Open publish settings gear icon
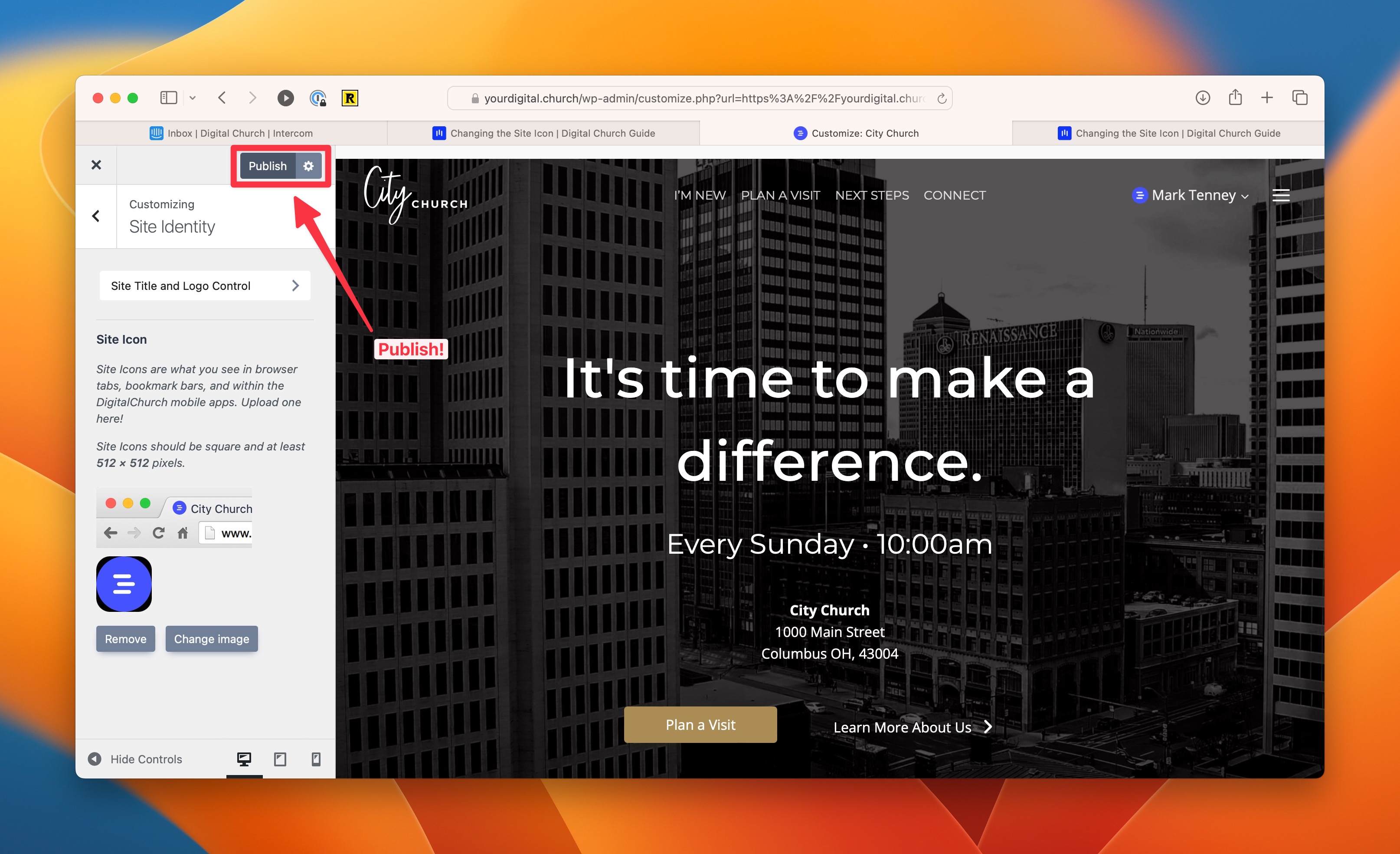Viewport: 1400px width, 854px height. point(308,166)
